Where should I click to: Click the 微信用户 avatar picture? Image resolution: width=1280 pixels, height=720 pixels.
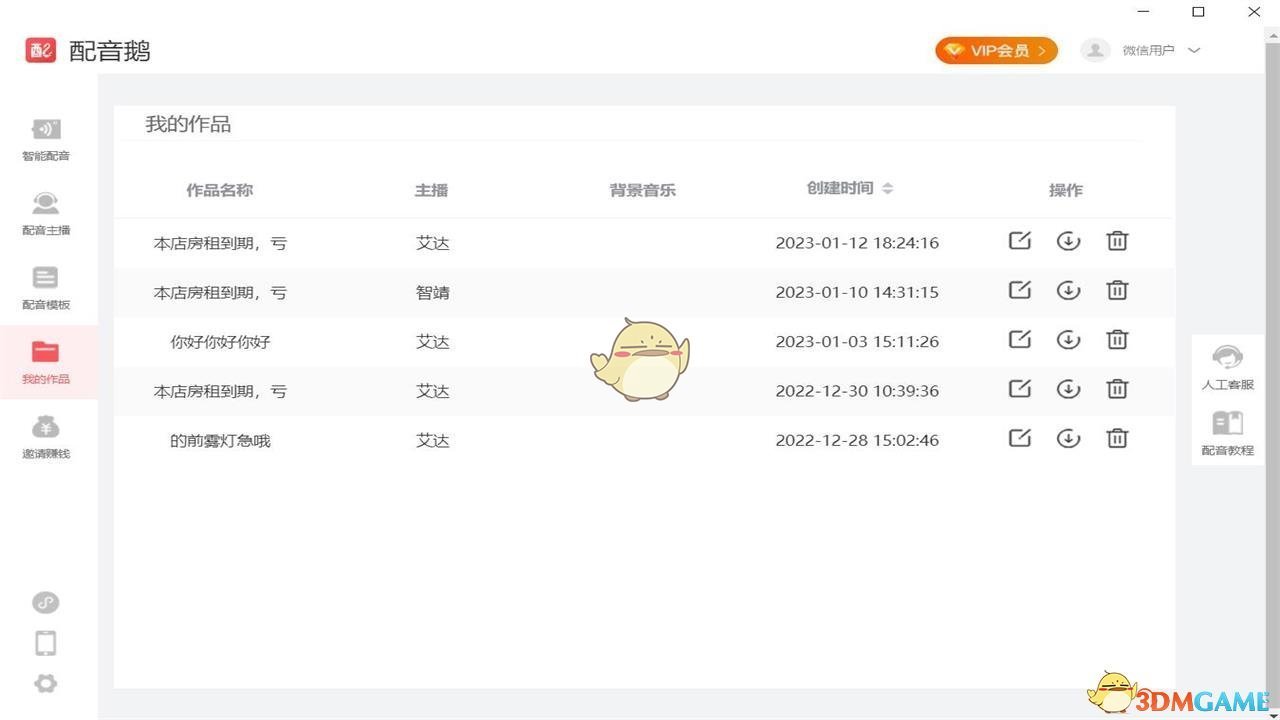[x=1095, y=49]
